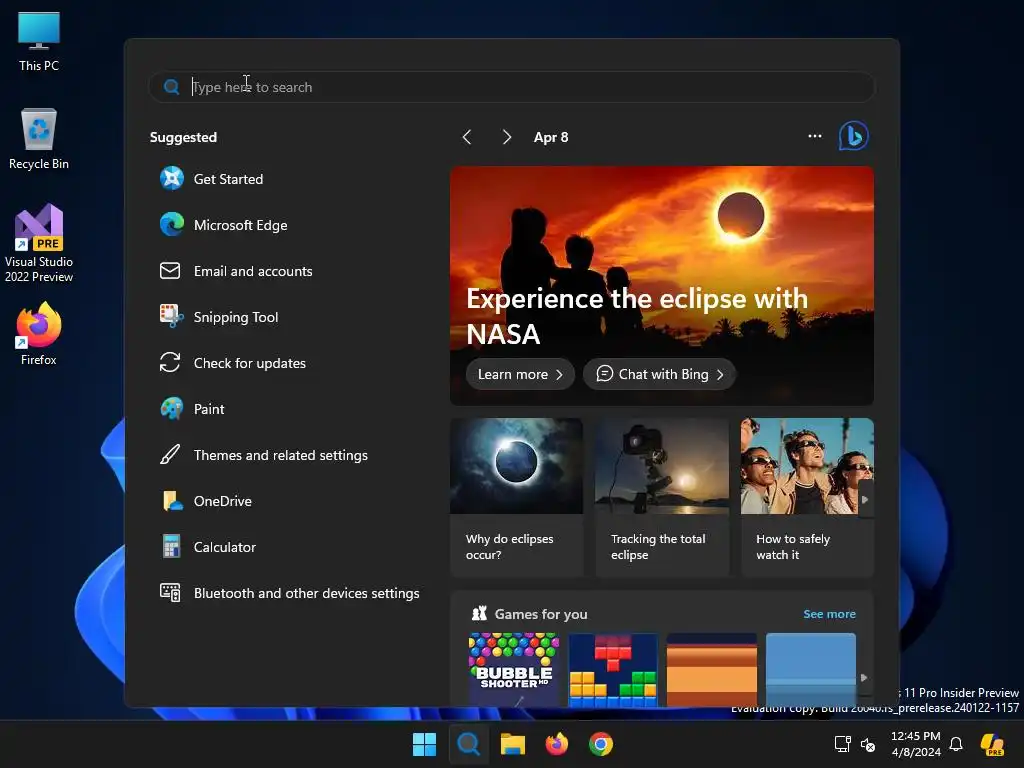The image size is (1024, 768).
Task: Open Experience the eclipse with NASA banner
Action: (x=662, y=285)
